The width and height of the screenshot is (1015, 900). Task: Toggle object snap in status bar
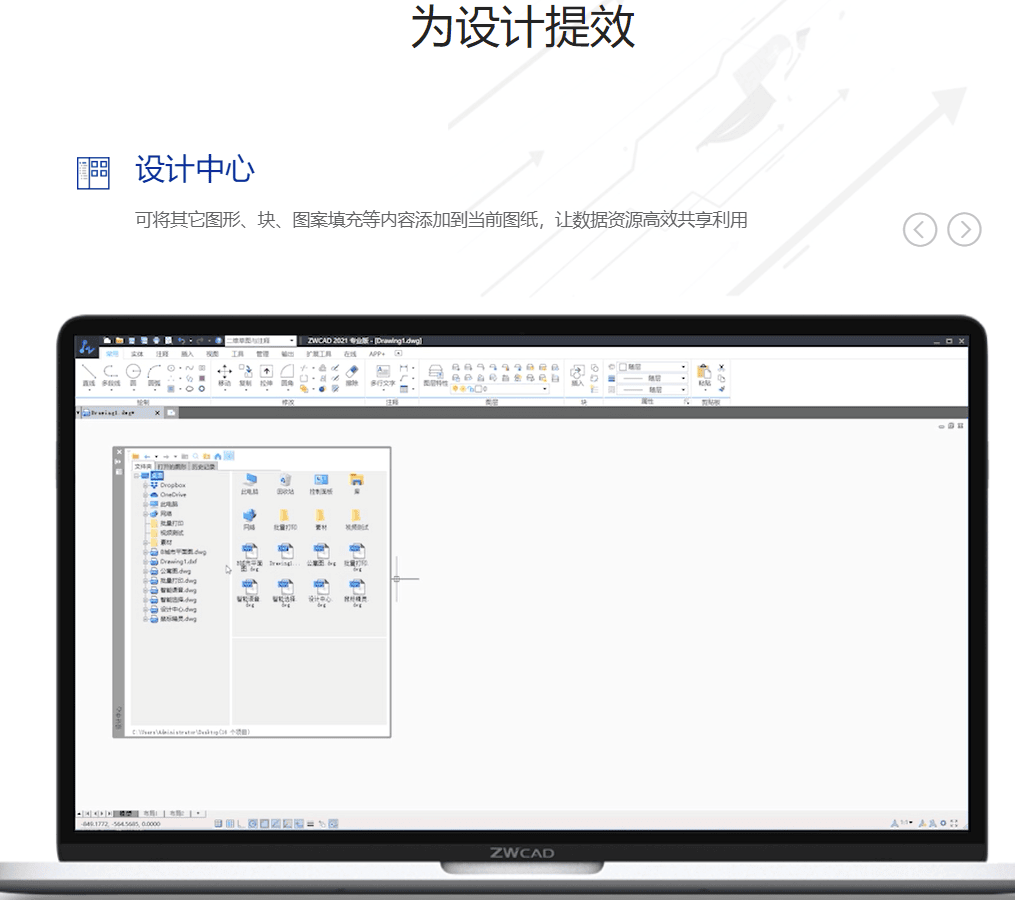point(265,824)
